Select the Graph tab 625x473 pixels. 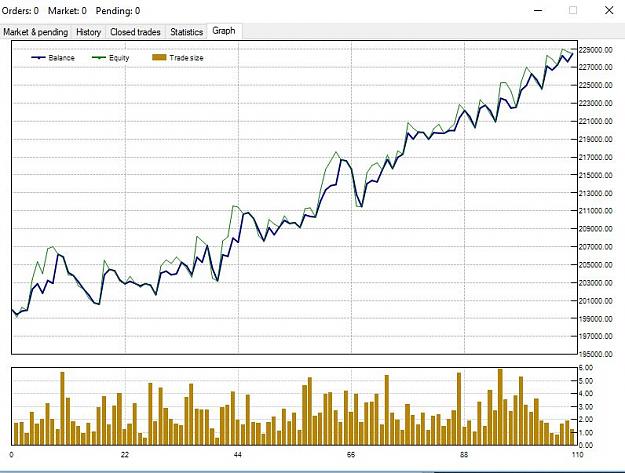[224, 31]
